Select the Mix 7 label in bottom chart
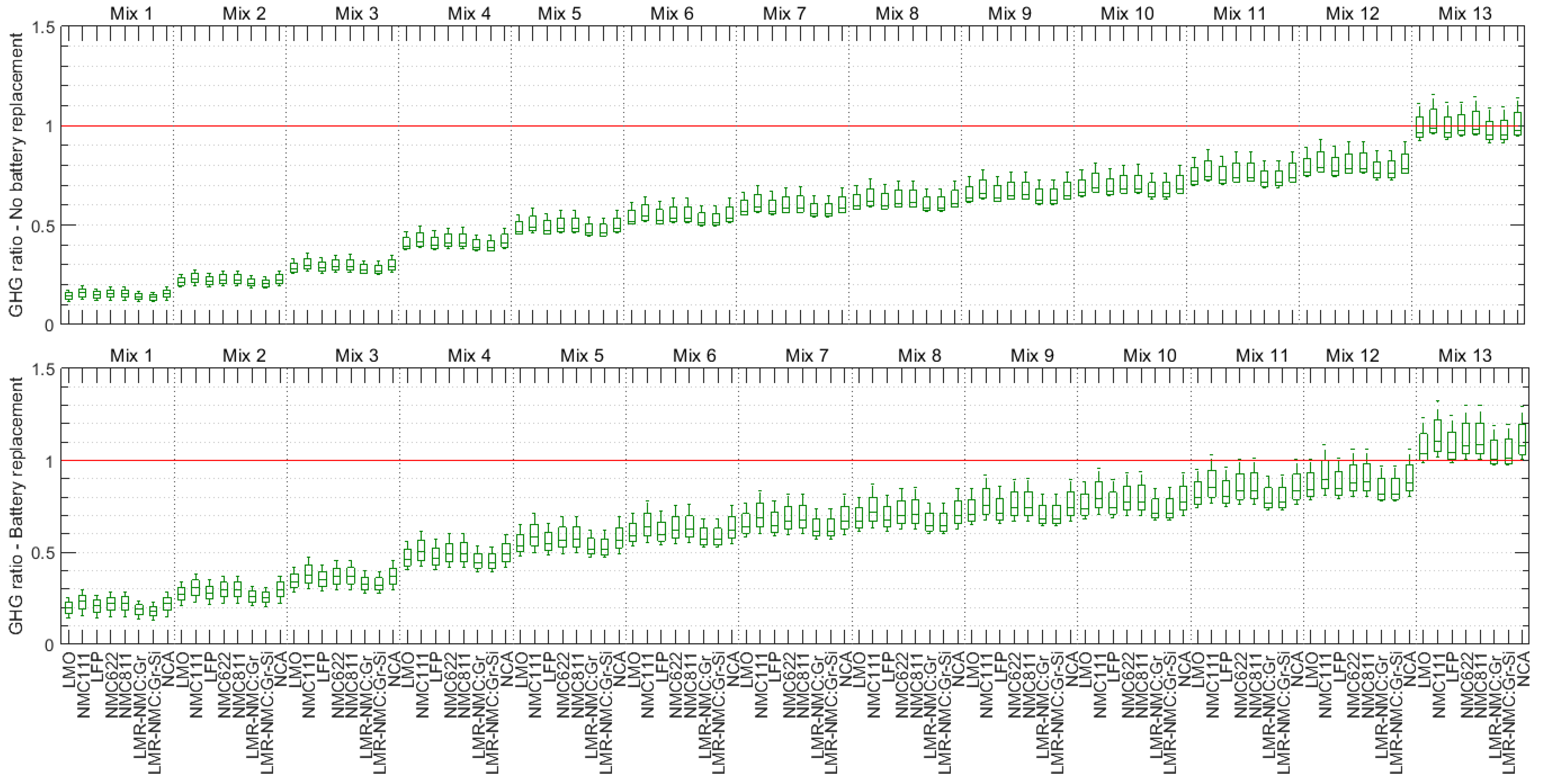Image resolution: width=1542 pixels, height=784 pixels. click(806, 356)
